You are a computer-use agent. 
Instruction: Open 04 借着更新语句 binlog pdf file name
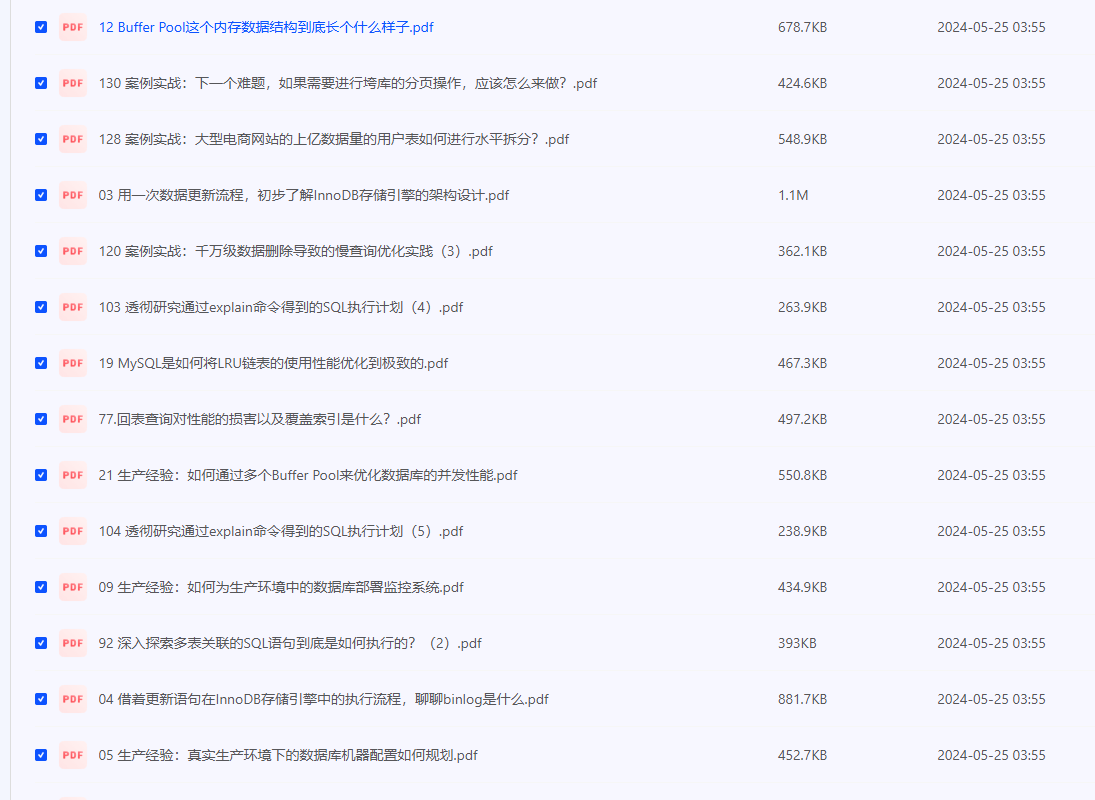[x=323, y=700]
